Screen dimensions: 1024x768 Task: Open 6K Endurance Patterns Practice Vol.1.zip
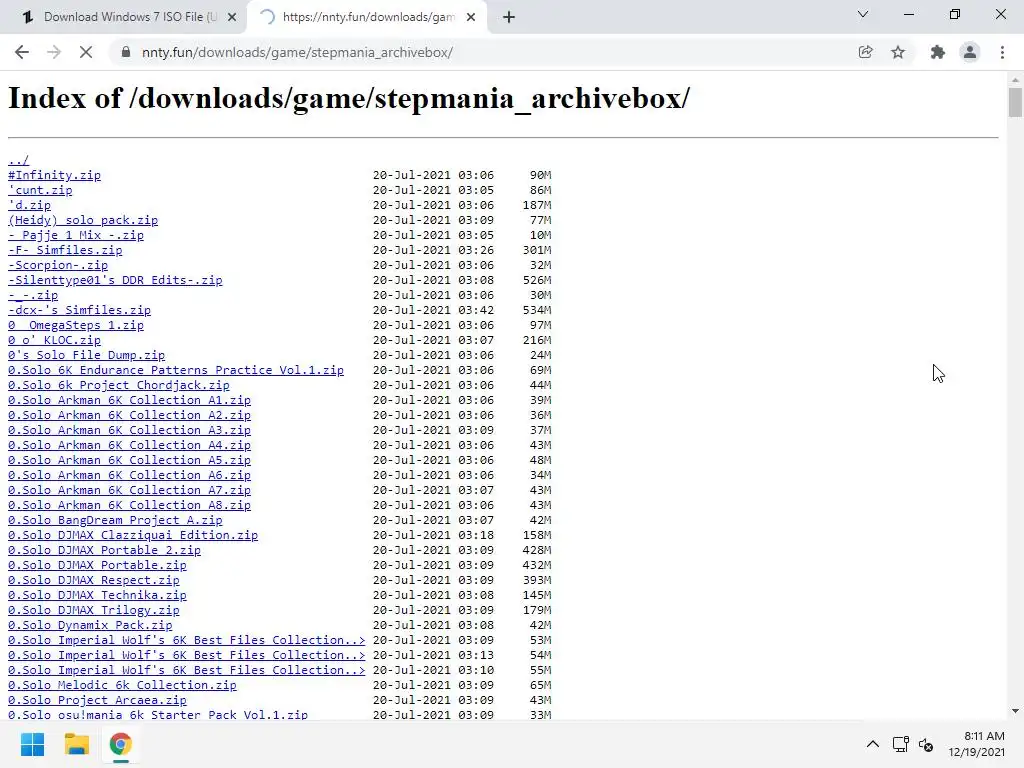tap(176, 370)
